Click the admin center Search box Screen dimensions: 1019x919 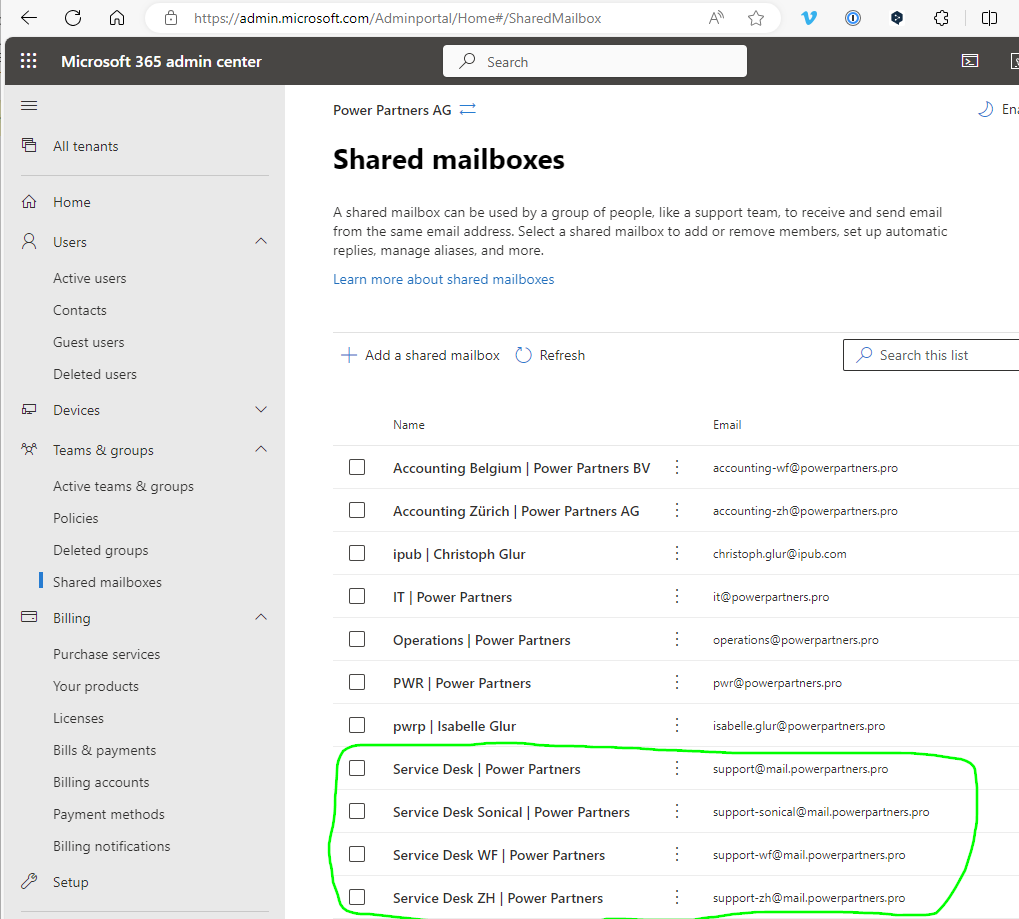595,61
